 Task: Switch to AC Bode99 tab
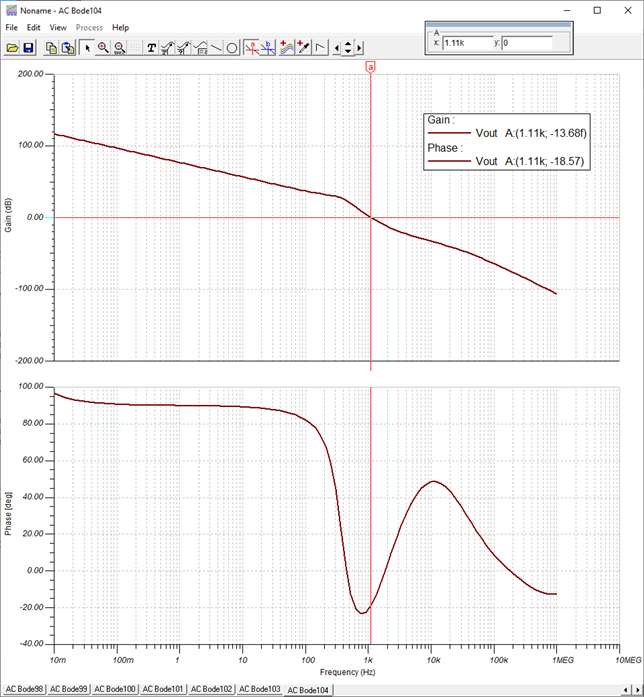[x=68, y=689]
